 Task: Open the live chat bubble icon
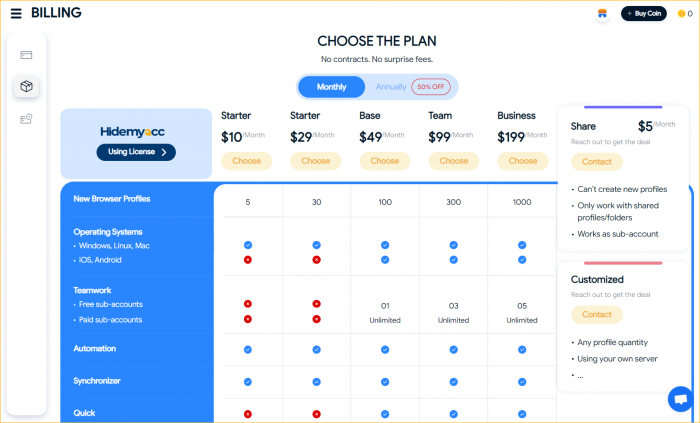(681, 399)
